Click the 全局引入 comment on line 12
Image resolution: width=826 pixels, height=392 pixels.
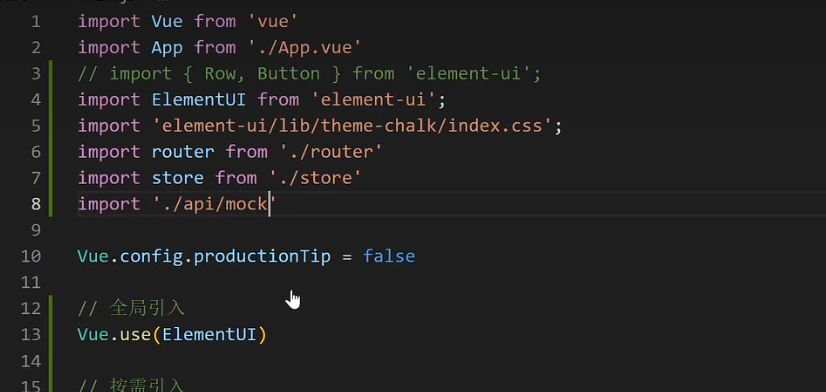pyautogui.click(x=147, y=308)
